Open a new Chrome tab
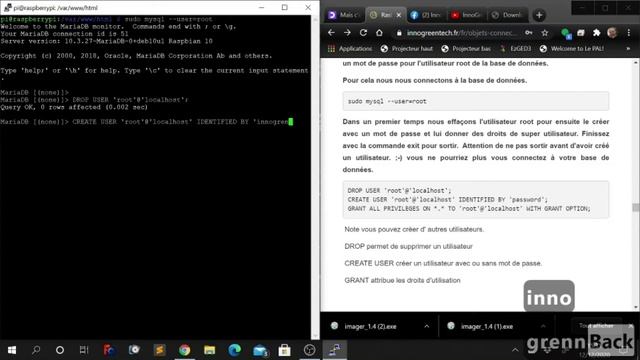Screen dimensions: 640x360 tap(539, 15)
